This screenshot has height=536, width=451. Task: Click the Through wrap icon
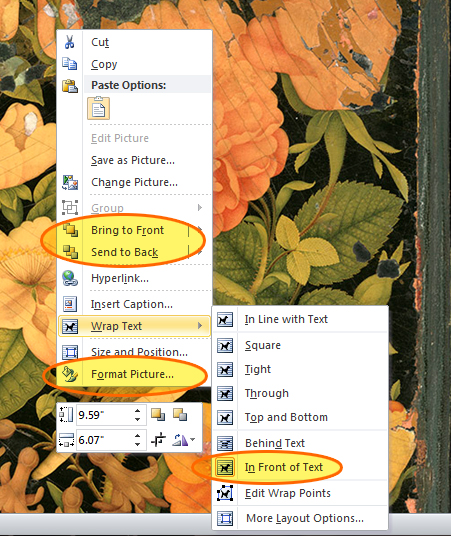[225, 393]
